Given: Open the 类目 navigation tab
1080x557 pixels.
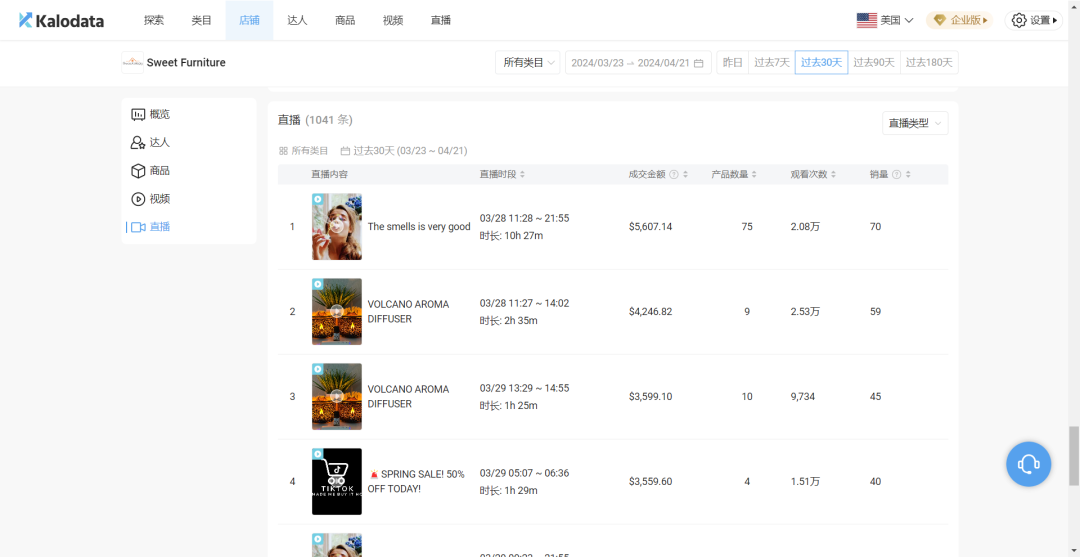Looking at the screenshot, I should point(202,21).
